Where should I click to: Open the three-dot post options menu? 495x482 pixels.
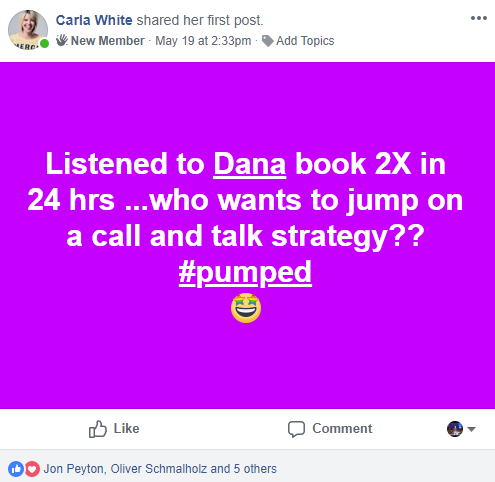tap(479, 18)
